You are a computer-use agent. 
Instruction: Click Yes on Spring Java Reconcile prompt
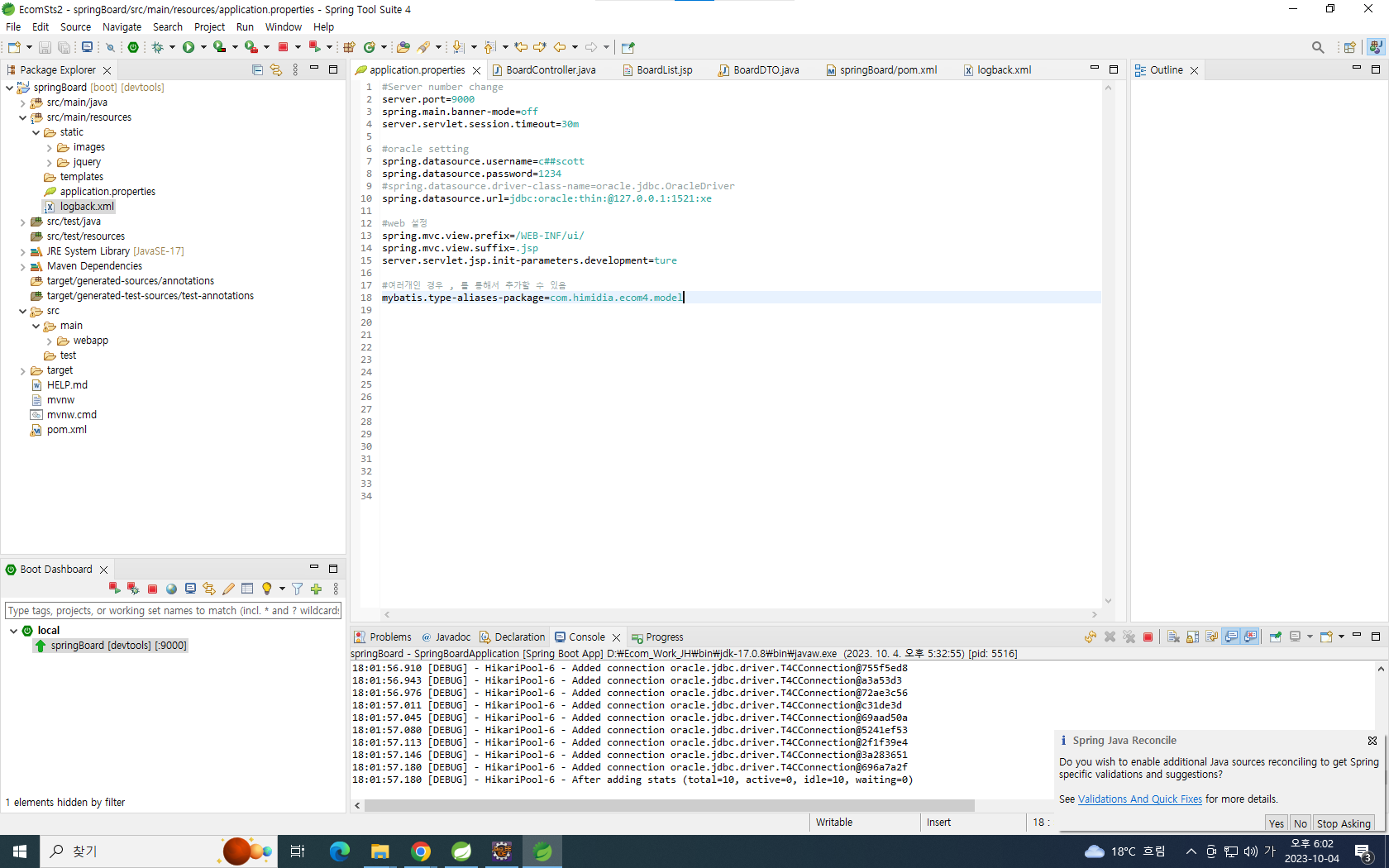(x=1277, y=823)
